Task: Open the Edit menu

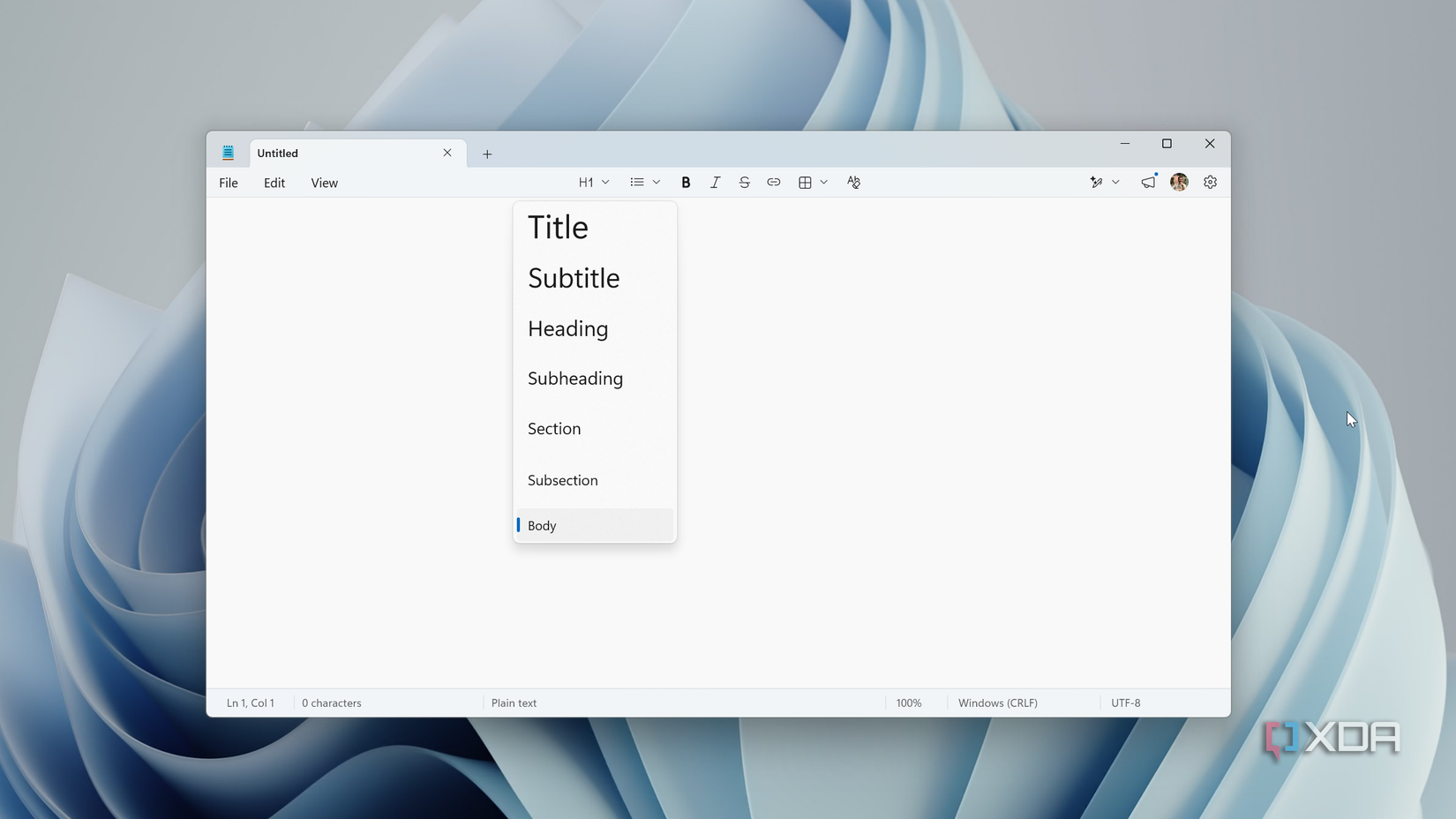Action: click(274, 183)
